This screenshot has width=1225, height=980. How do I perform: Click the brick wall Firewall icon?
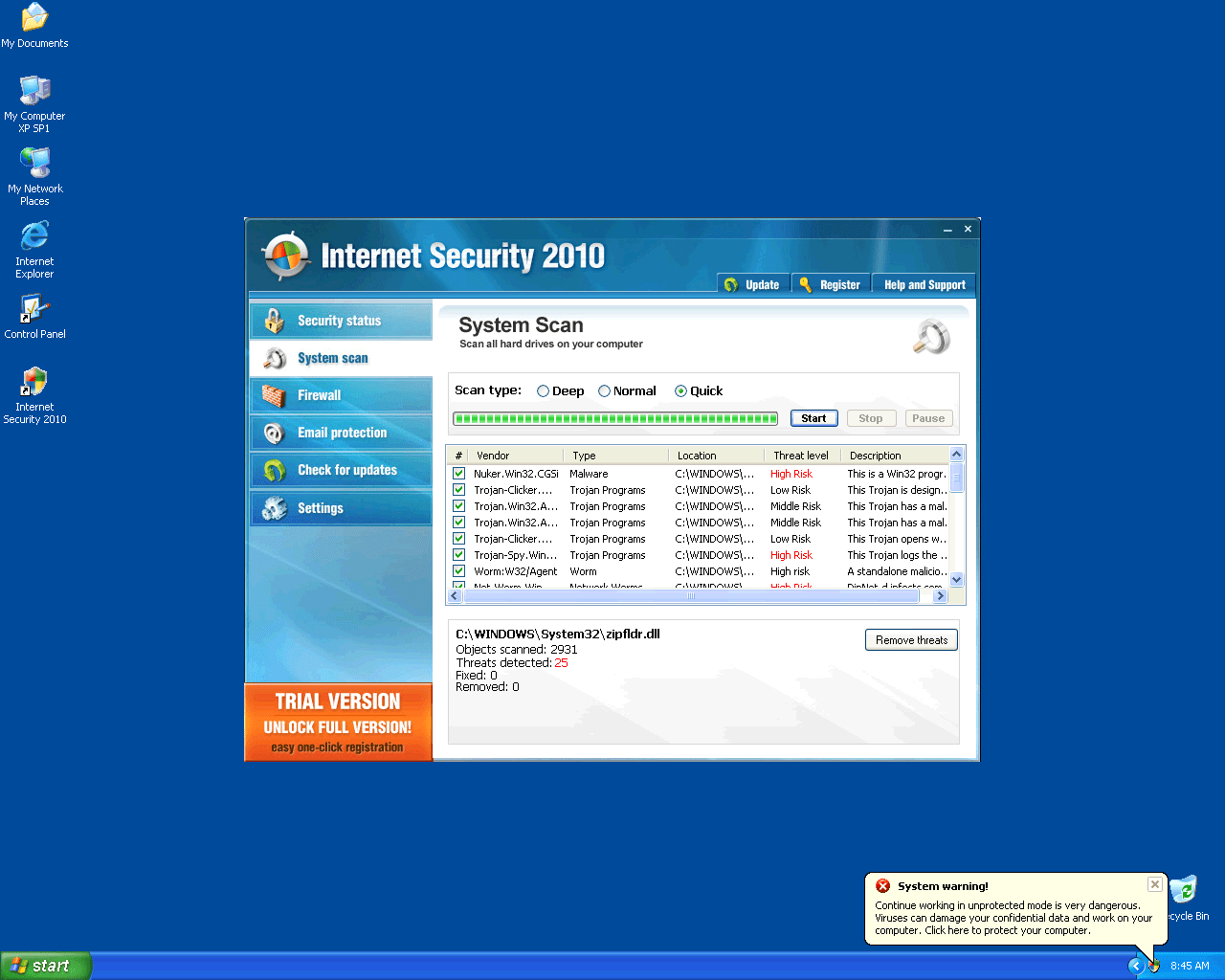coord(275,395)
